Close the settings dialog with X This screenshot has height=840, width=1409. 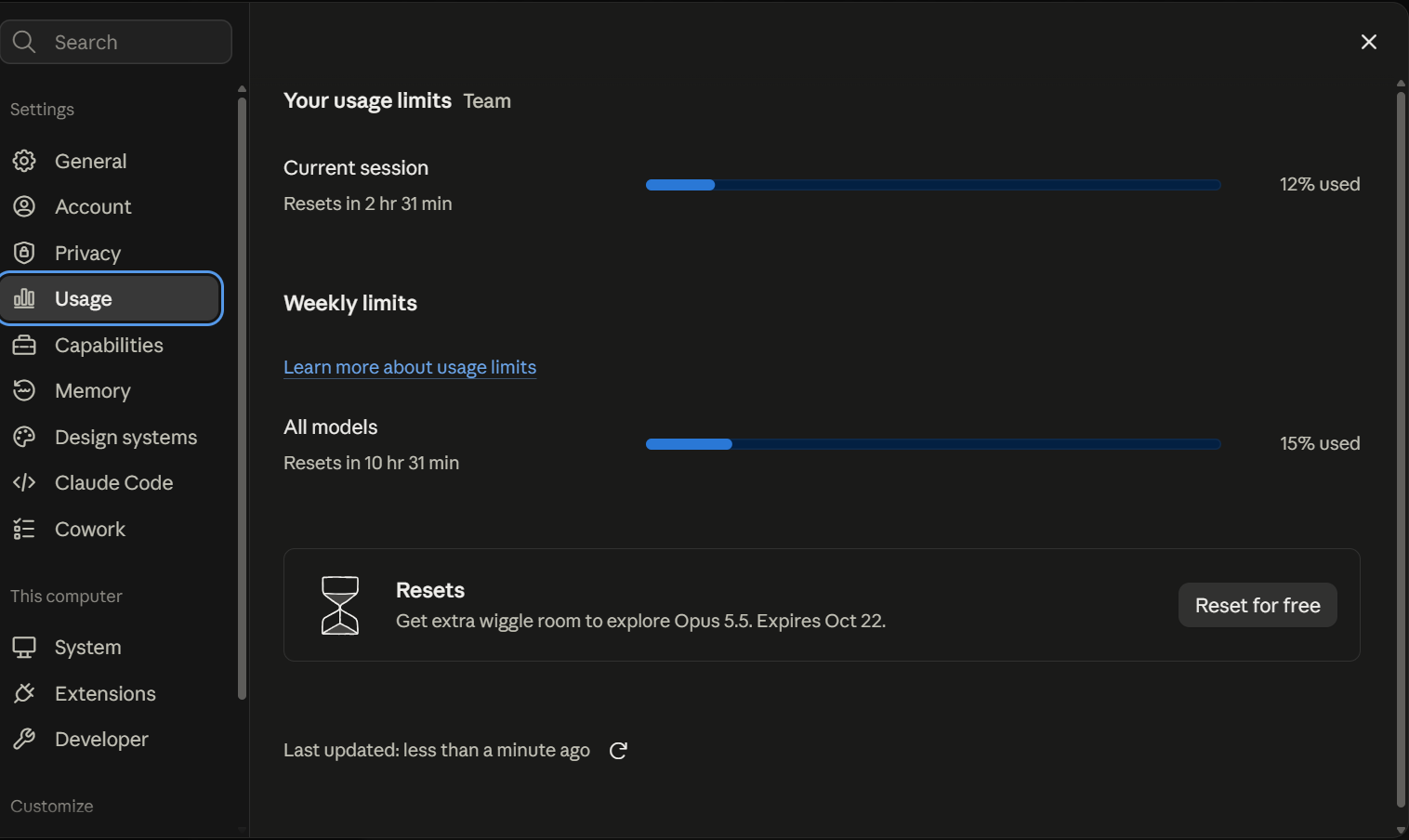point(1369,42)
